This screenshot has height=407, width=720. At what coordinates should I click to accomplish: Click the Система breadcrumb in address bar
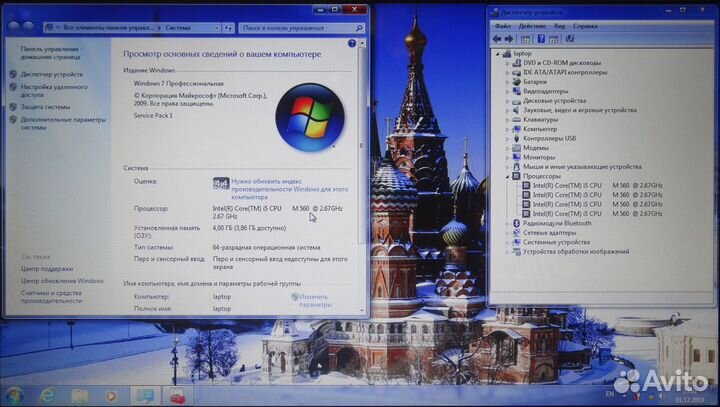[178, 28]
